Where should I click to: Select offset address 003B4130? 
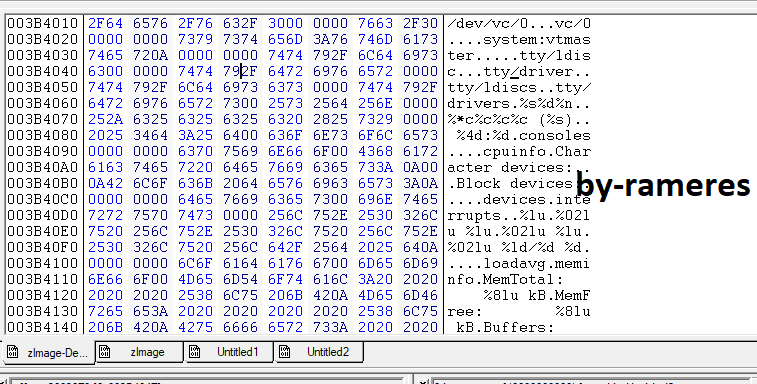[42, 311]
